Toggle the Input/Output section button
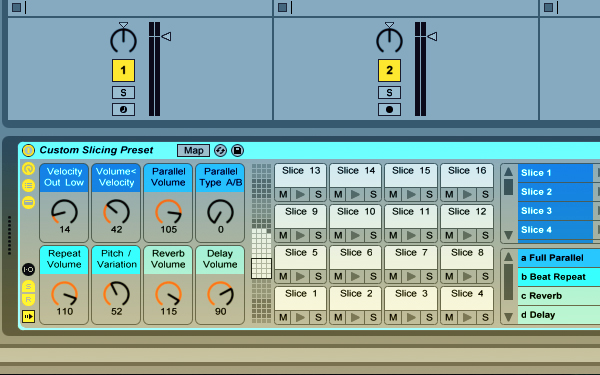The height and width of the screenshot is (375, 600). [x=28, y=269]
